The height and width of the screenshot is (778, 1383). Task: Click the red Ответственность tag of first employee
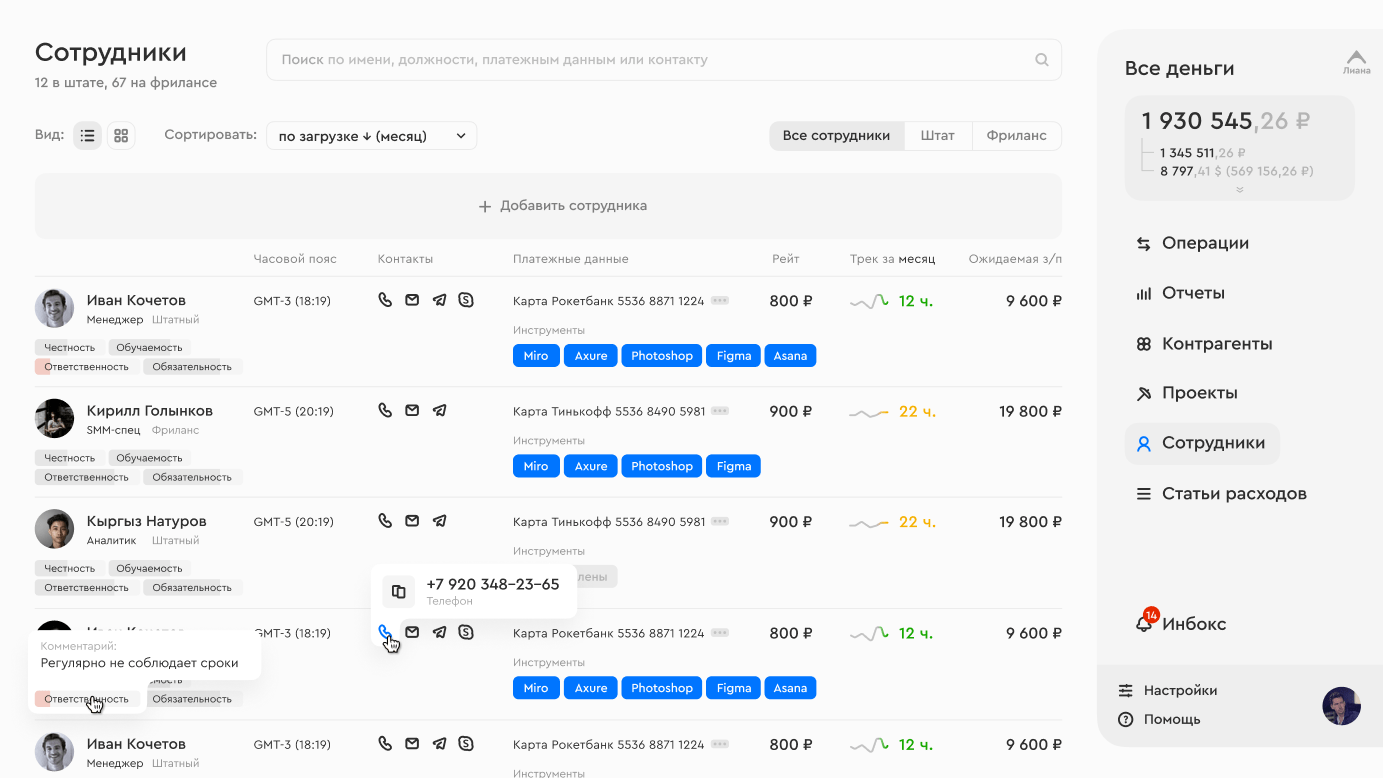coord(86,367)
